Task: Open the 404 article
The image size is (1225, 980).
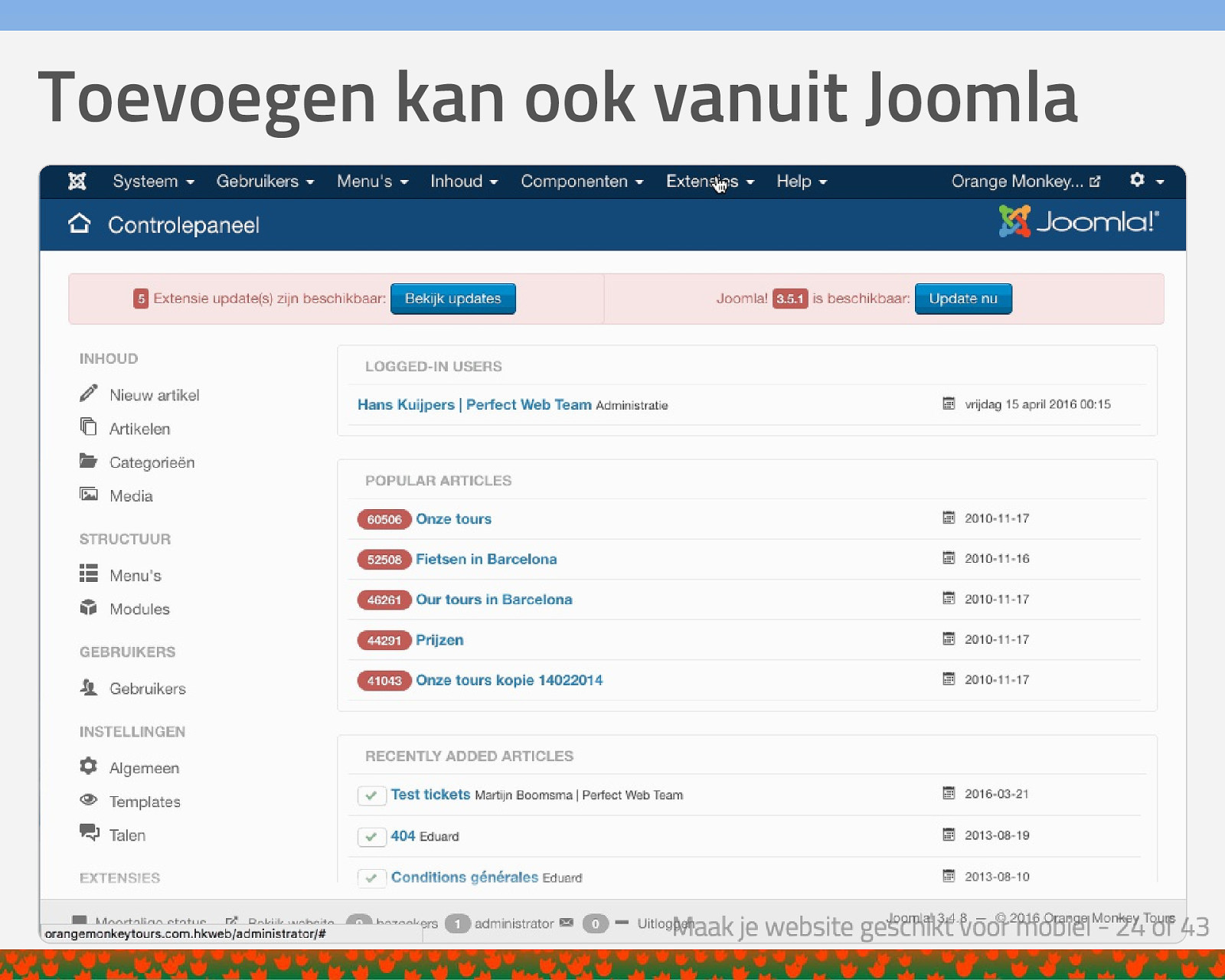Action: [403, 836]
